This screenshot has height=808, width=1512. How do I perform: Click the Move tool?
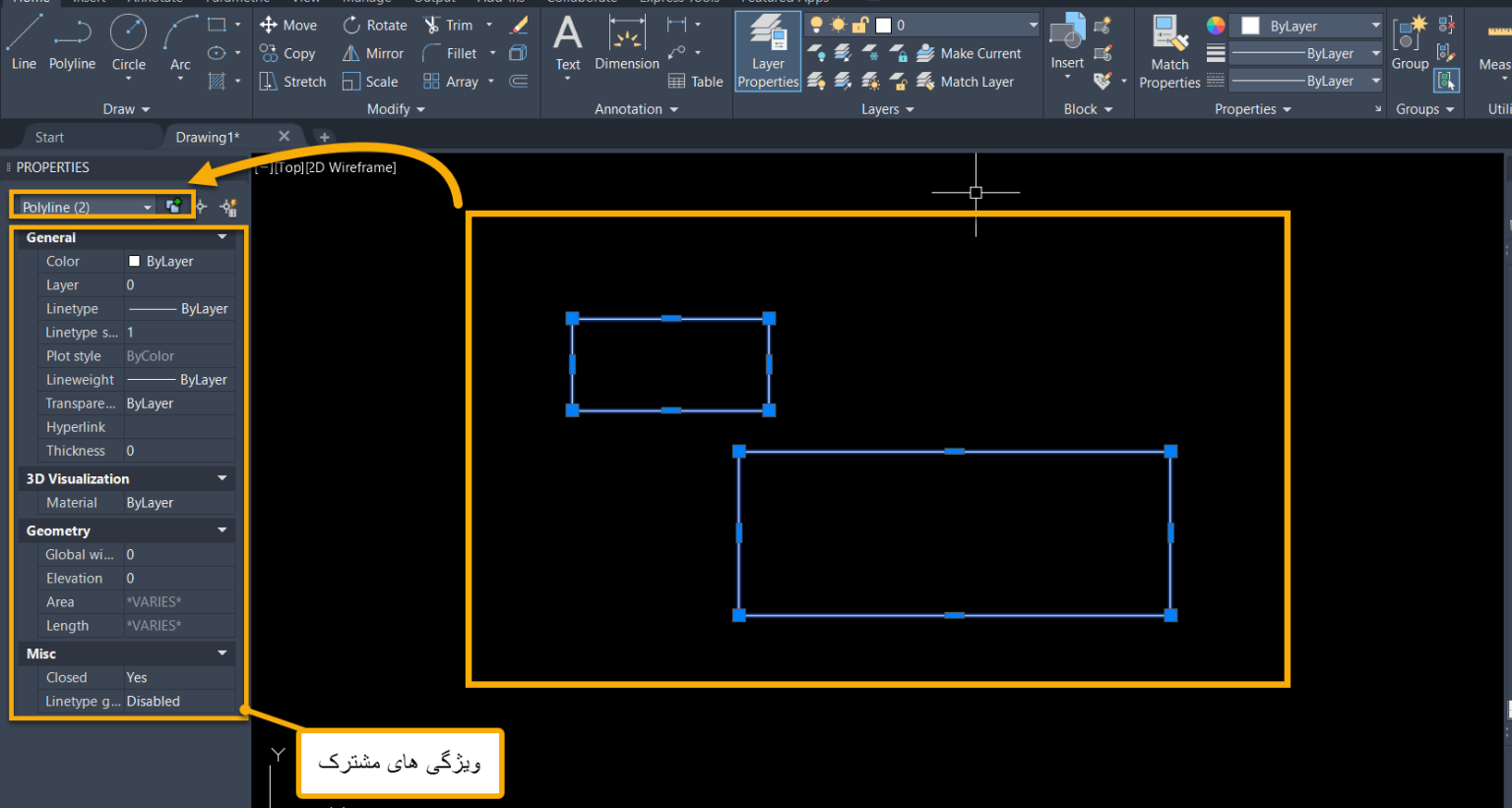click(287, 26)
